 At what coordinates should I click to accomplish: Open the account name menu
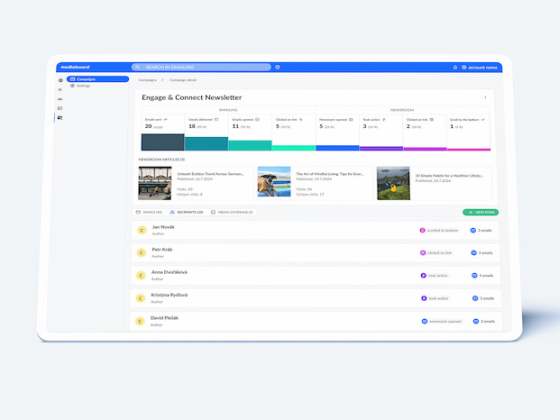tap(479, 67)
